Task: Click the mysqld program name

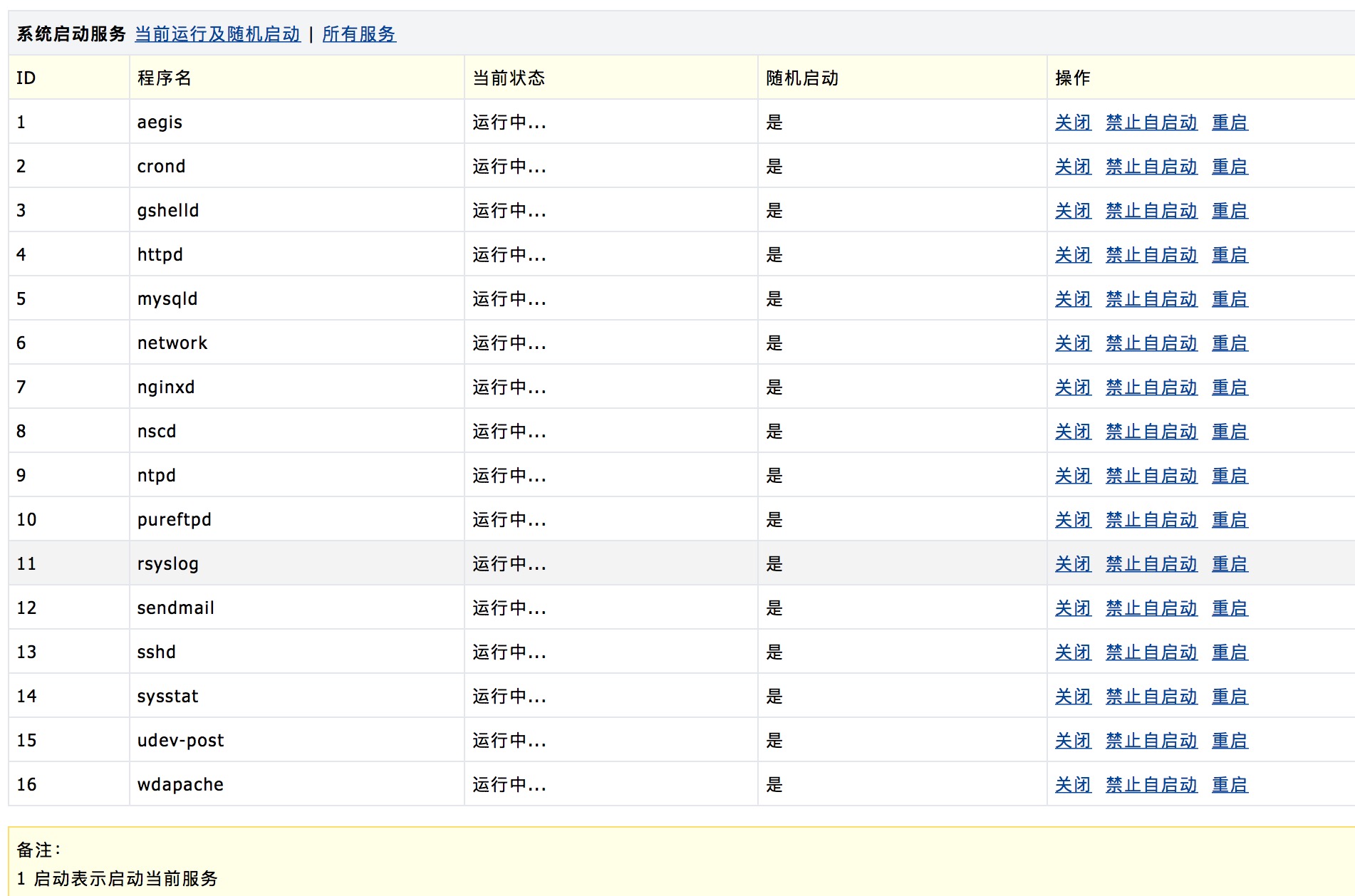Action: click(x=167, y=299)
